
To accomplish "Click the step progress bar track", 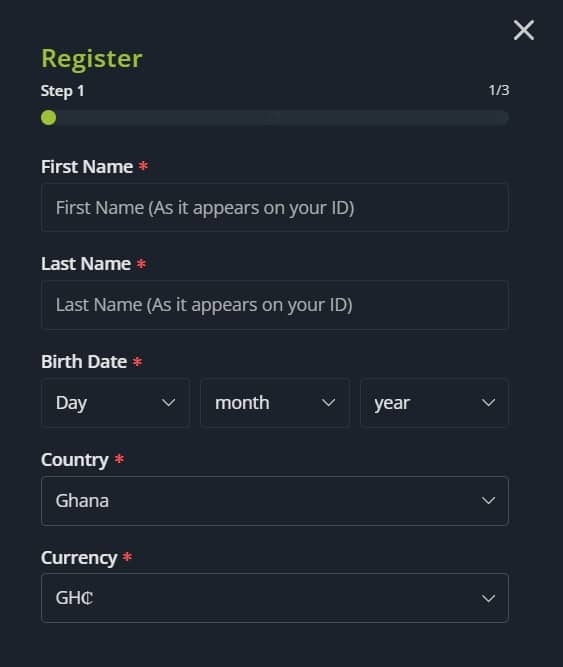I will [275, 118].
